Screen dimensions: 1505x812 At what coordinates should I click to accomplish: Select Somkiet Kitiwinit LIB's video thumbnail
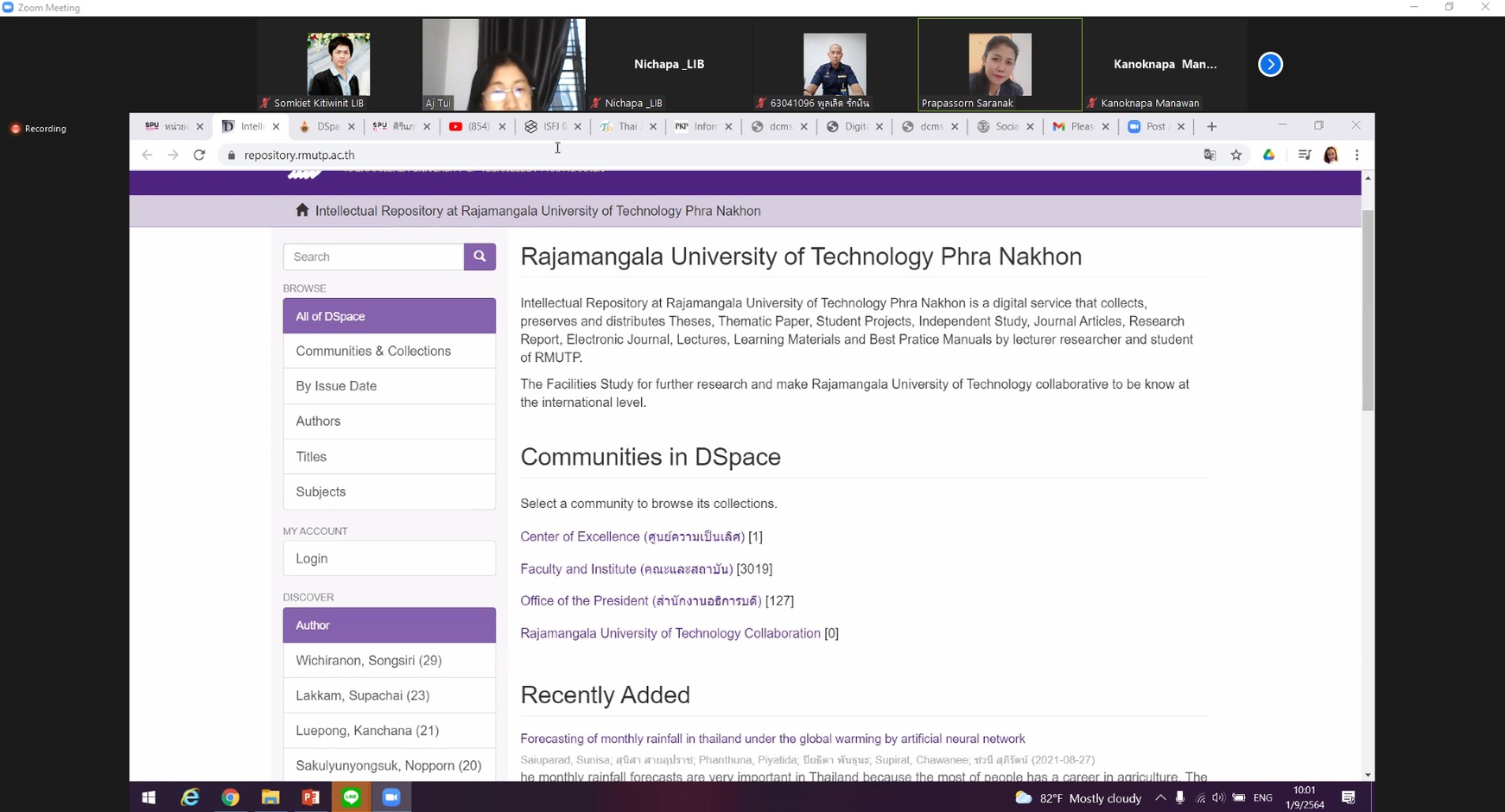[x=339, y=65]
